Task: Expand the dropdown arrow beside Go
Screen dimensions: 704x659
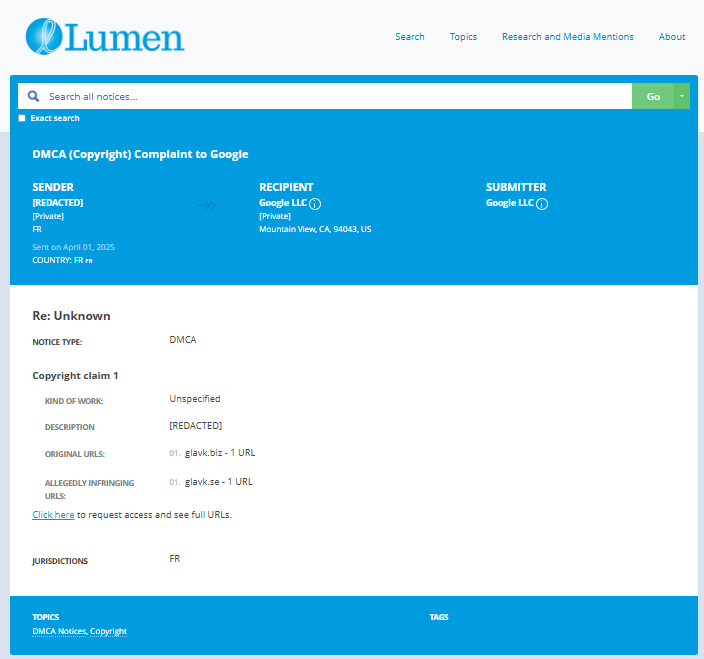Action: coord(682,96)
